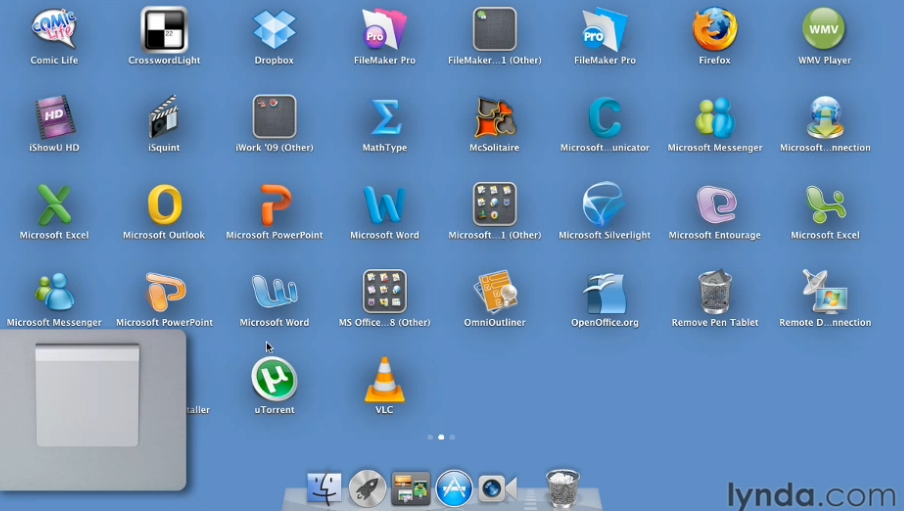Image resolution: width=904 pixels, height=511 pixels.
Task: Open the App Store from the Dock
Action: pos(454,489)
